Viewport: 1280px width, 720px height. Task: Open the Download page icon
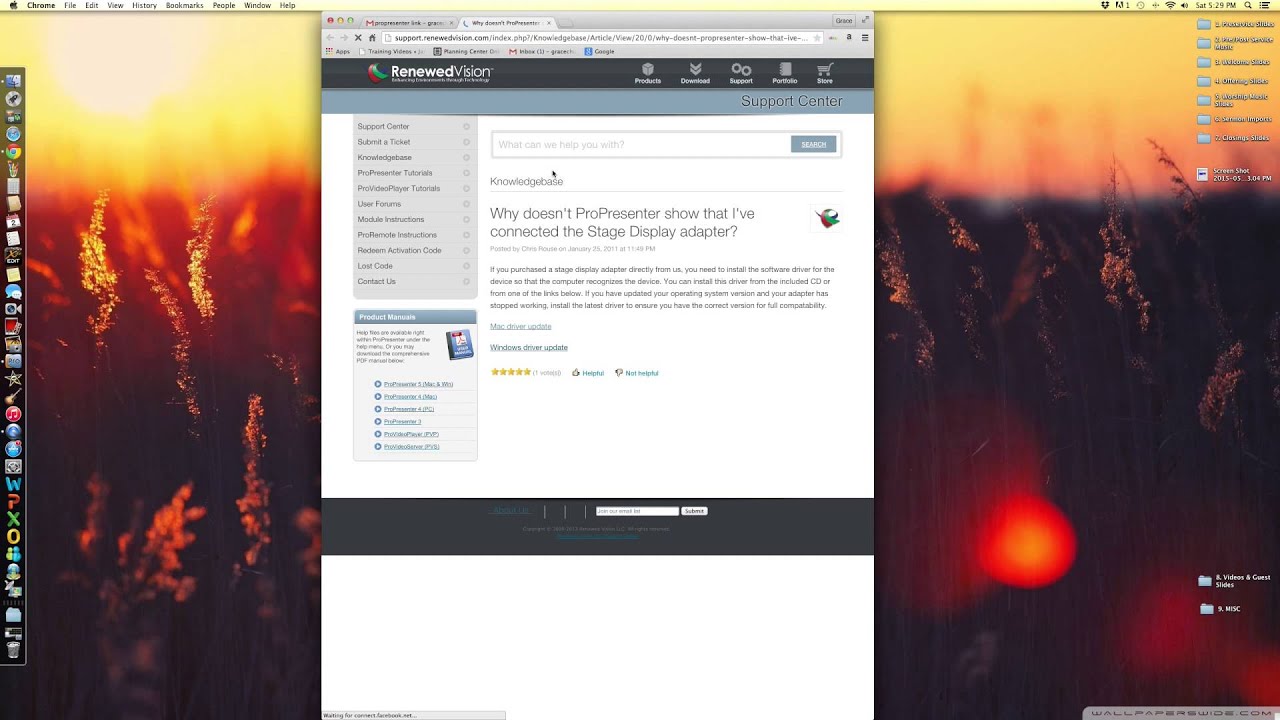coord(695,73)
